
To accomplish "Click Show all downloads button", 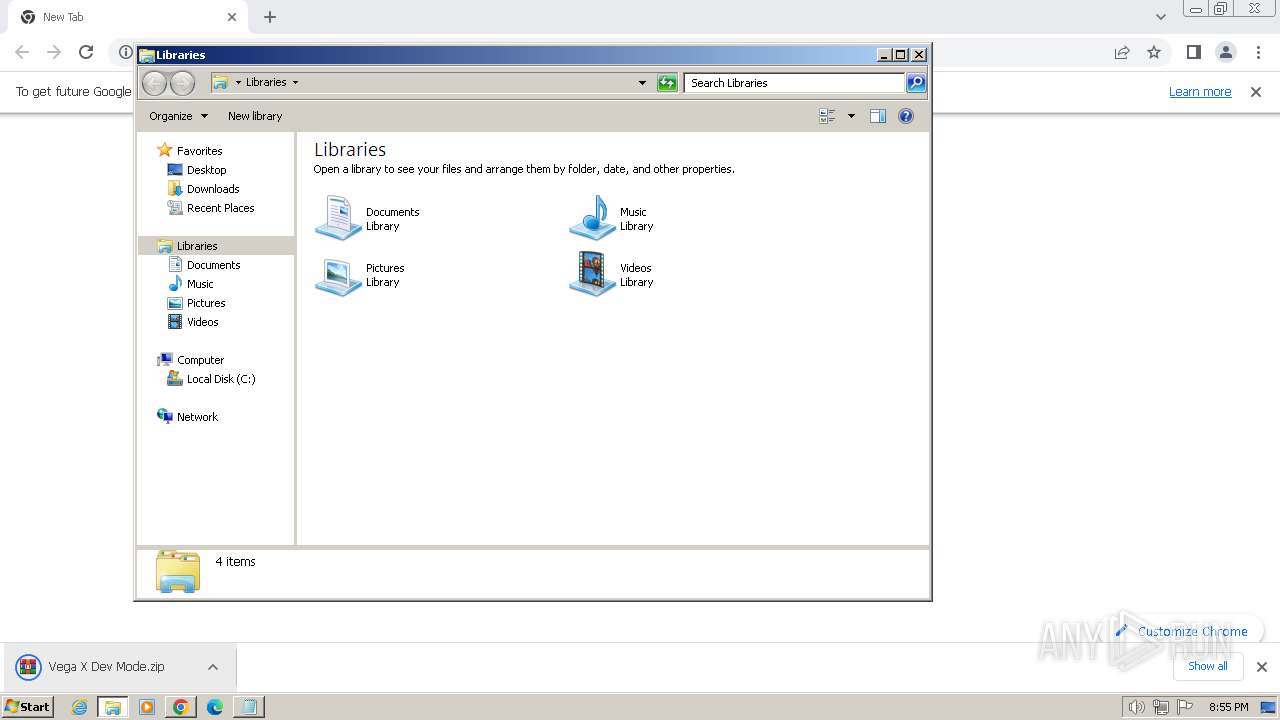I will (x=1207, y=666).
